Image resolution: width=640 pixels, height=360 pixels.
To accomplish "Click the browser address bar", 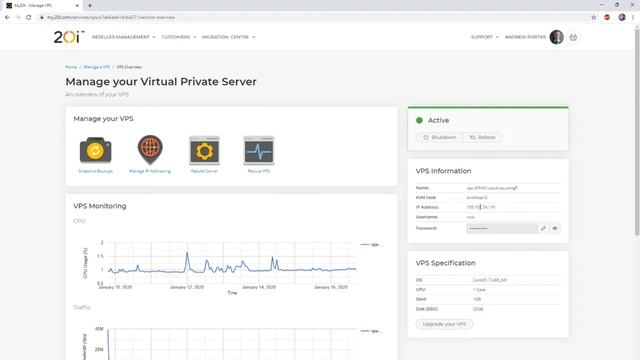I will pos(314,17).
